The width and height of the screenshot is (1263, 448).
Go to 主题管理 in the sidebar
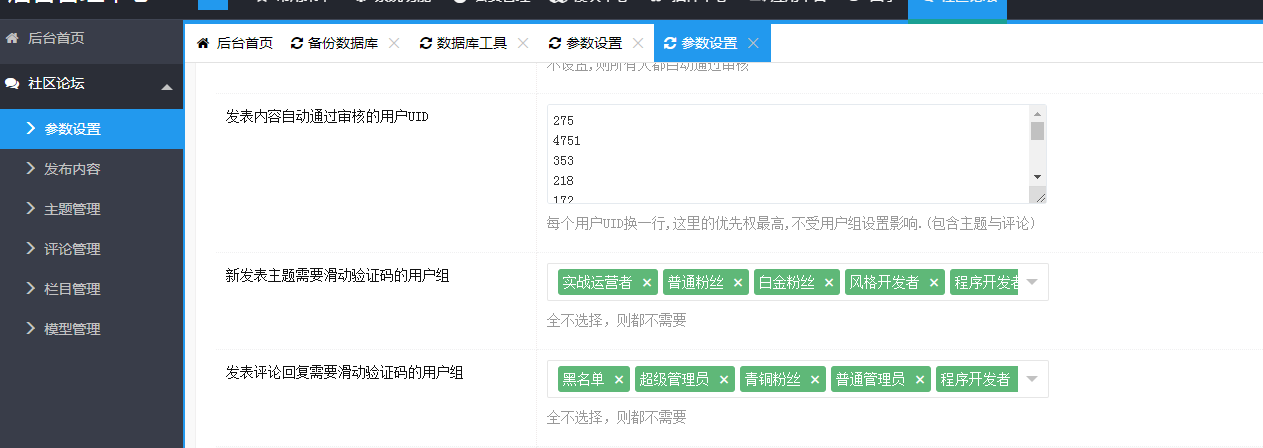click(x=72, y=209)
